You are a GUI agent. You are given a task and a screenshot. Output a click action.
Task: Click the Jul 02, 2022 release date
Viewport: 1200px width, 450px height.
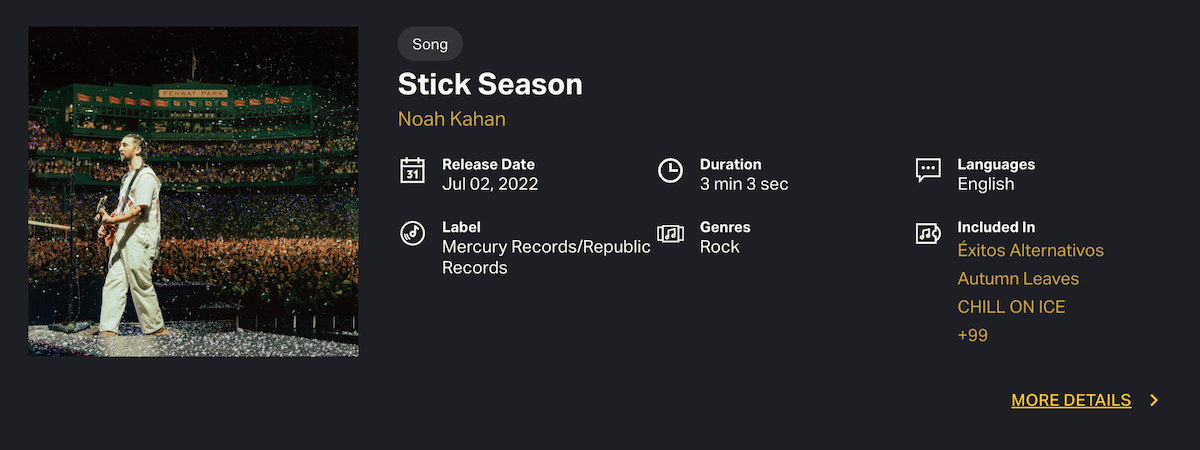490,184
